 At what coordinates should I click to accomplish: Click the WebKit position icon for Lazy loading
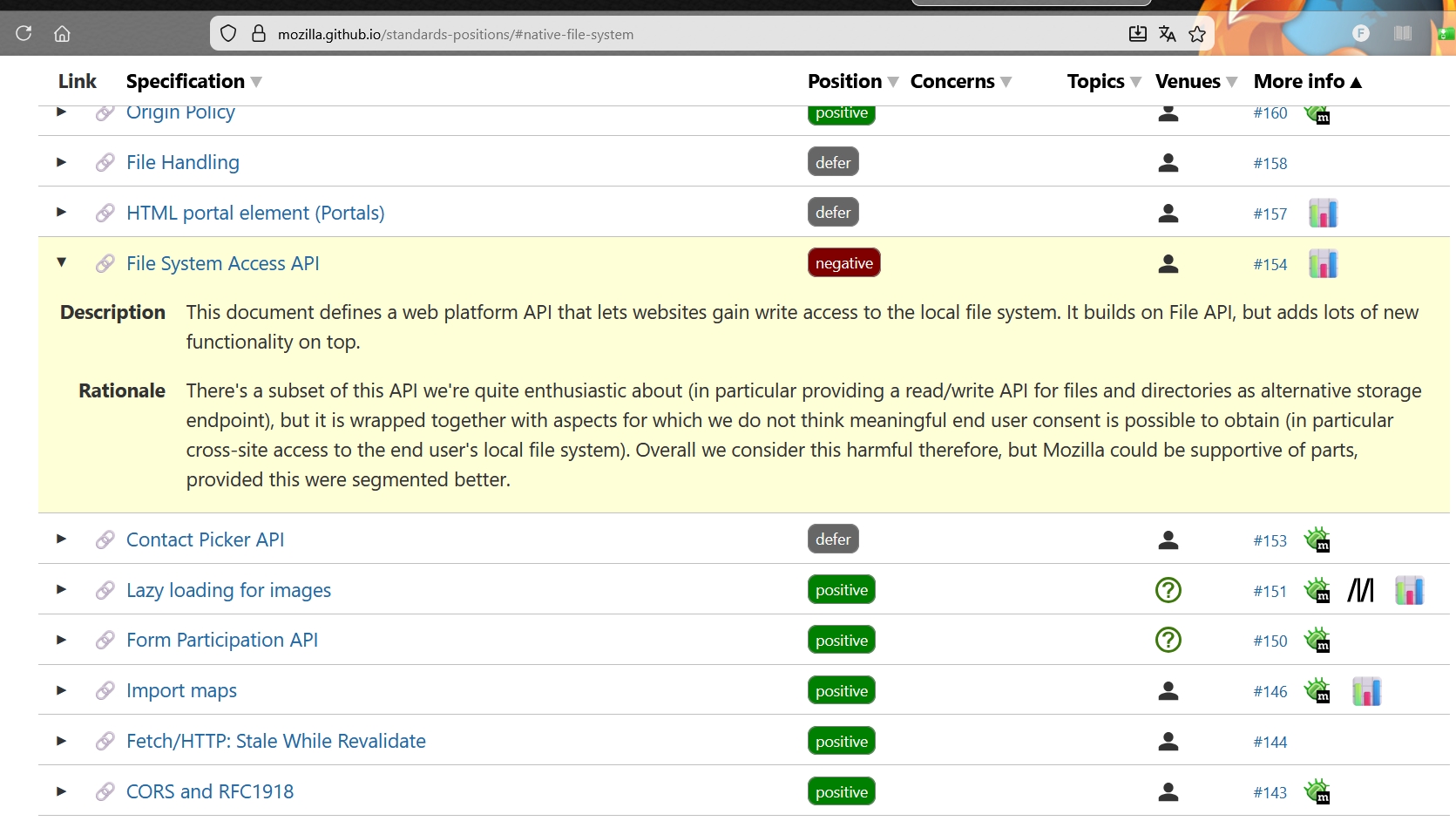pyautogui.click(x=1360, y=591)
